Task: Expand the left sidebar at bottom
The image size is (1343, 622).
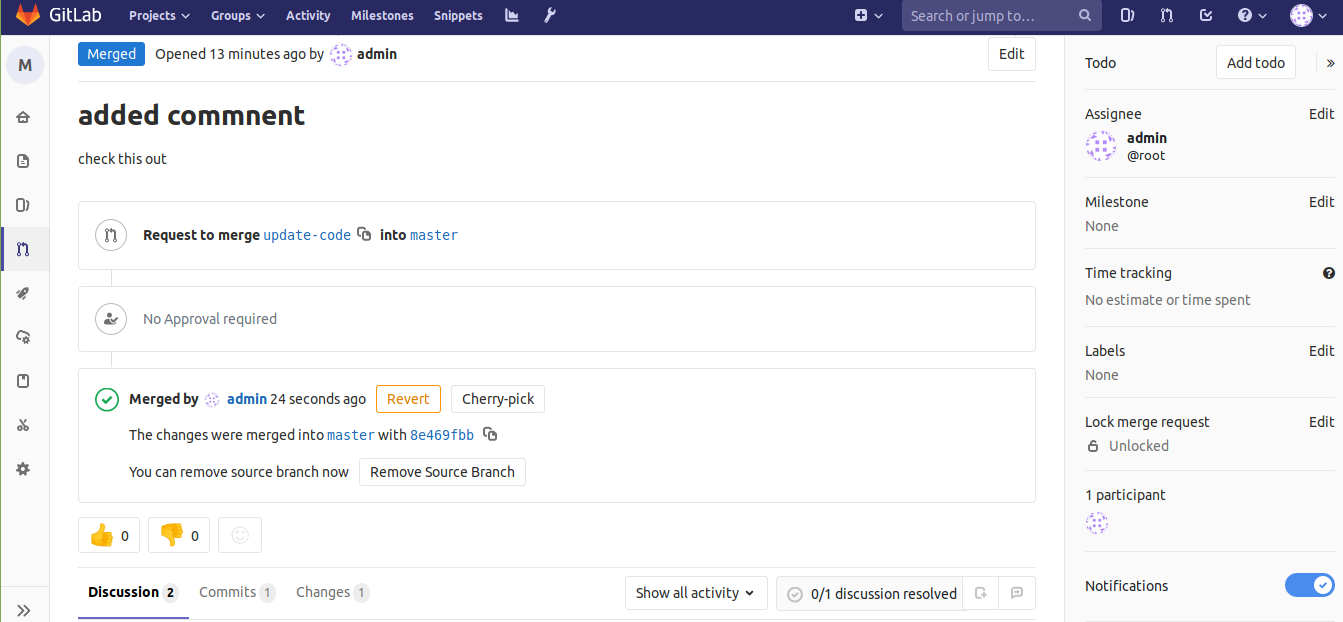Action: pyautogui.click(x=24, y=610)
